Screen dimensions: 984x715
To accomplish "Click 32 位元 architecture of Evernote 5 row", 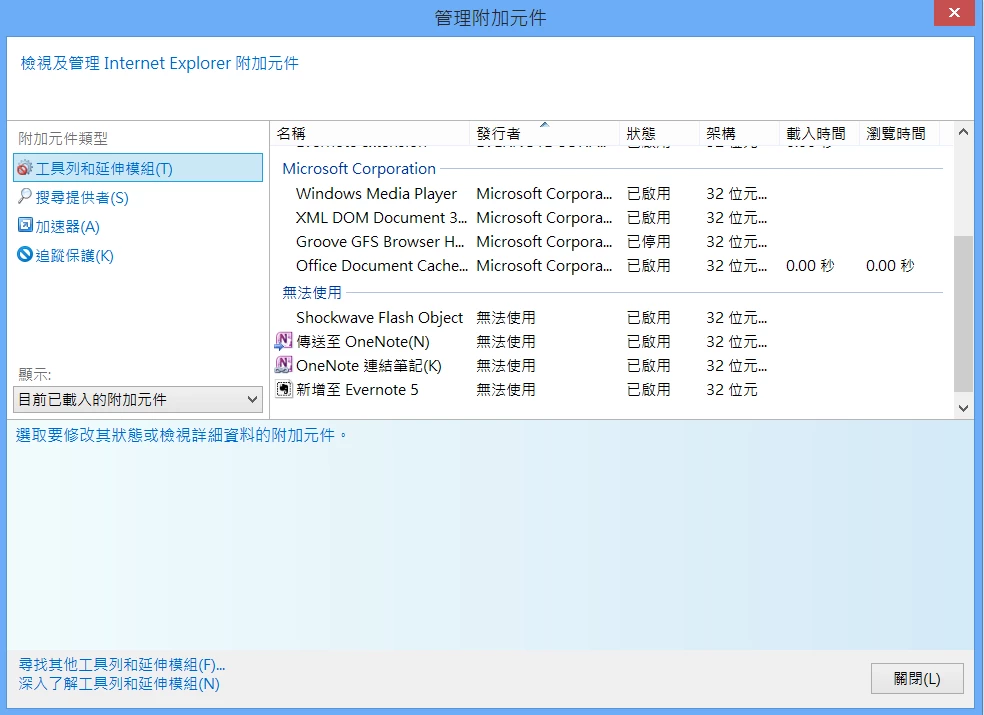I will pos(732,389).
